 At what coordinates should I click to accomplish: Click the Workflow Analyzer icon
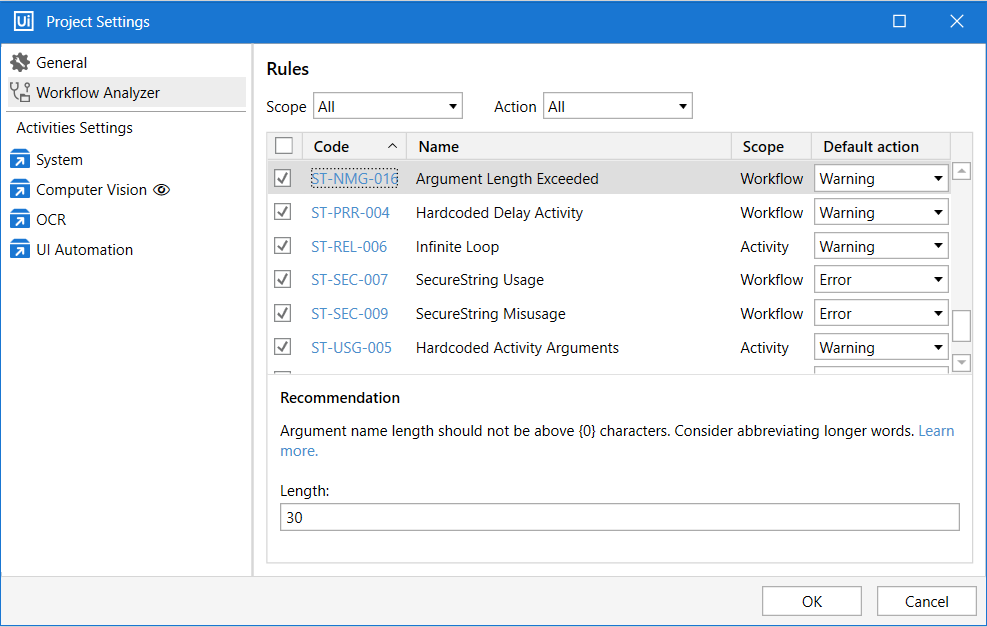[x=20, y=93]
